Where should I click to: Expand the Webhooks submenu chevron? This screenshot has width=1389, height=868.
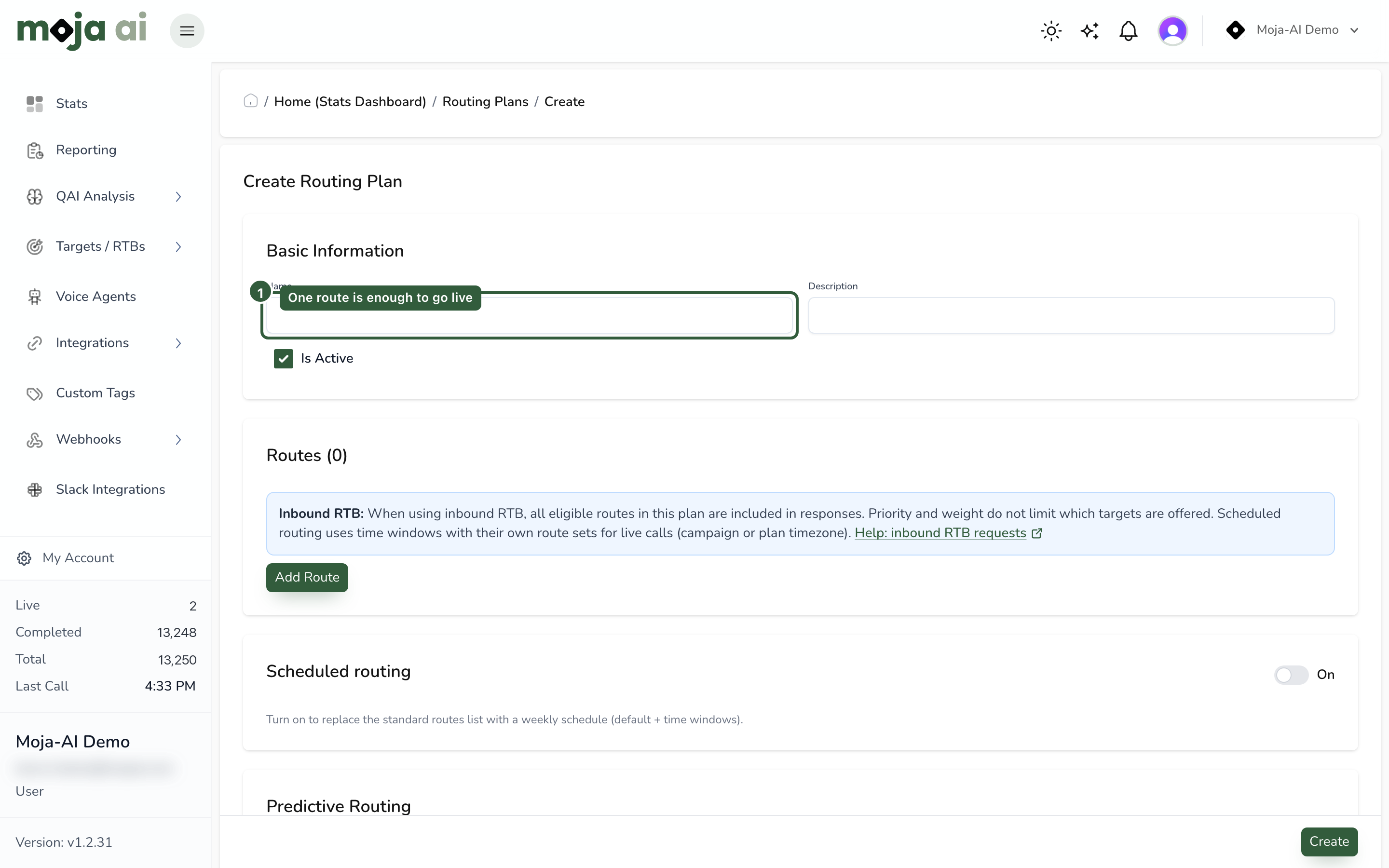pyautogui.click(x=178, y=440)
